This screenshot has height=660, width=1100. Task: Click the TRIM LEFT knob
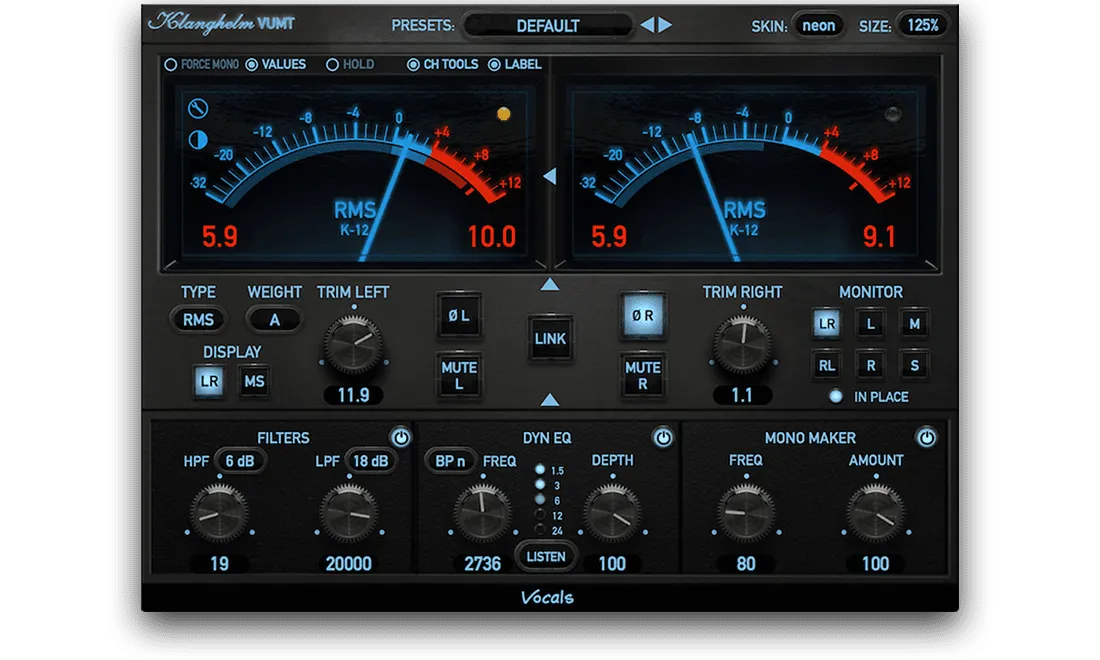tap(354, 344)
